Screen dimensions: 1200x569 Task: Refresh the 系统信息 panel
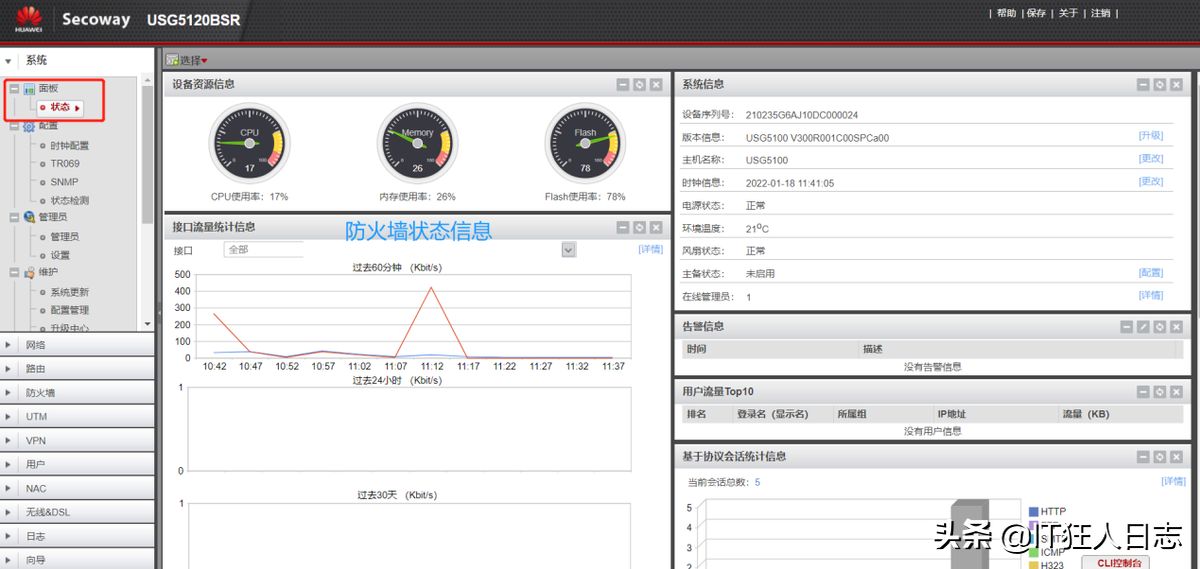(x=1160, y=85)
